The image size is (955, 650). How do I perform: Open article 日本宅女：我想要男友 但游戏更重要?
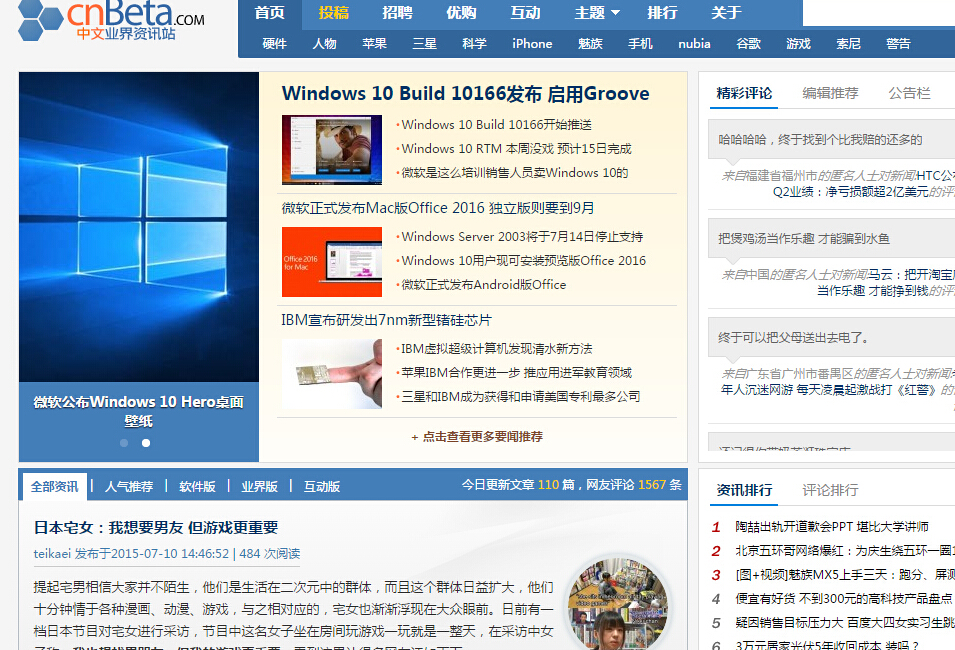pyautogui.click(x=156, y=528)
